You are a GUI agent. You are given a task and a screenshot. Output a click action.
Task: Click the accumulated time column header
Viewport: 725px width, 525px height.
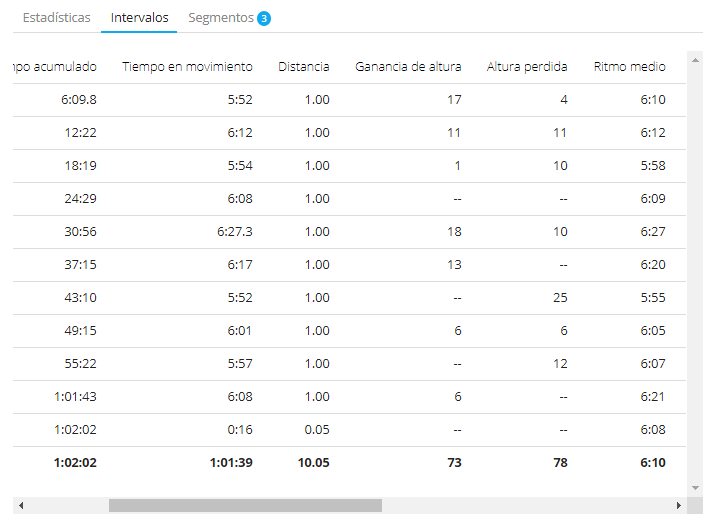tap(55, 67)
